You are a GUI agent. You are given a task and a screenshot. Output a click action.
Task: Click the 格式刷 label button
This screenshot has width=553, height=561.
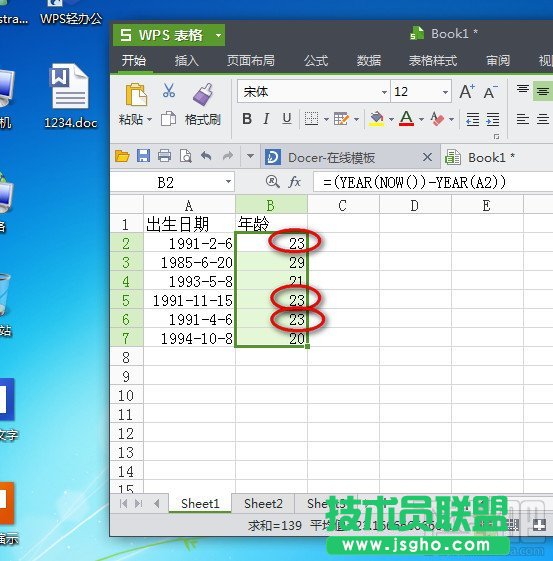[x=202, y=119]
